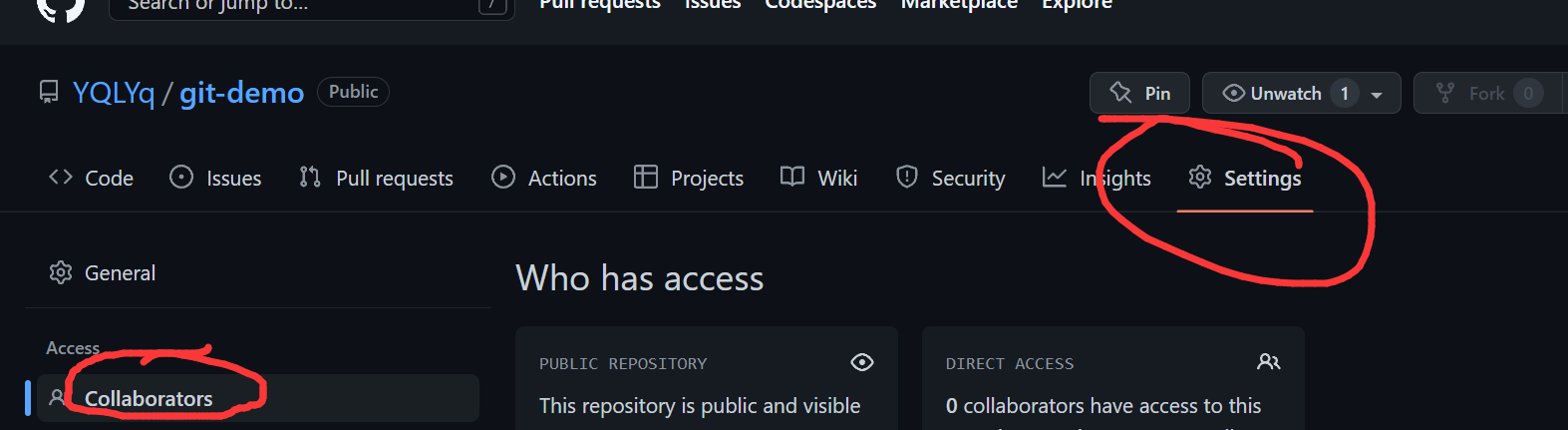Click the Projects table icon
The image size is (1568, 430).
click(x=646, y=178)
